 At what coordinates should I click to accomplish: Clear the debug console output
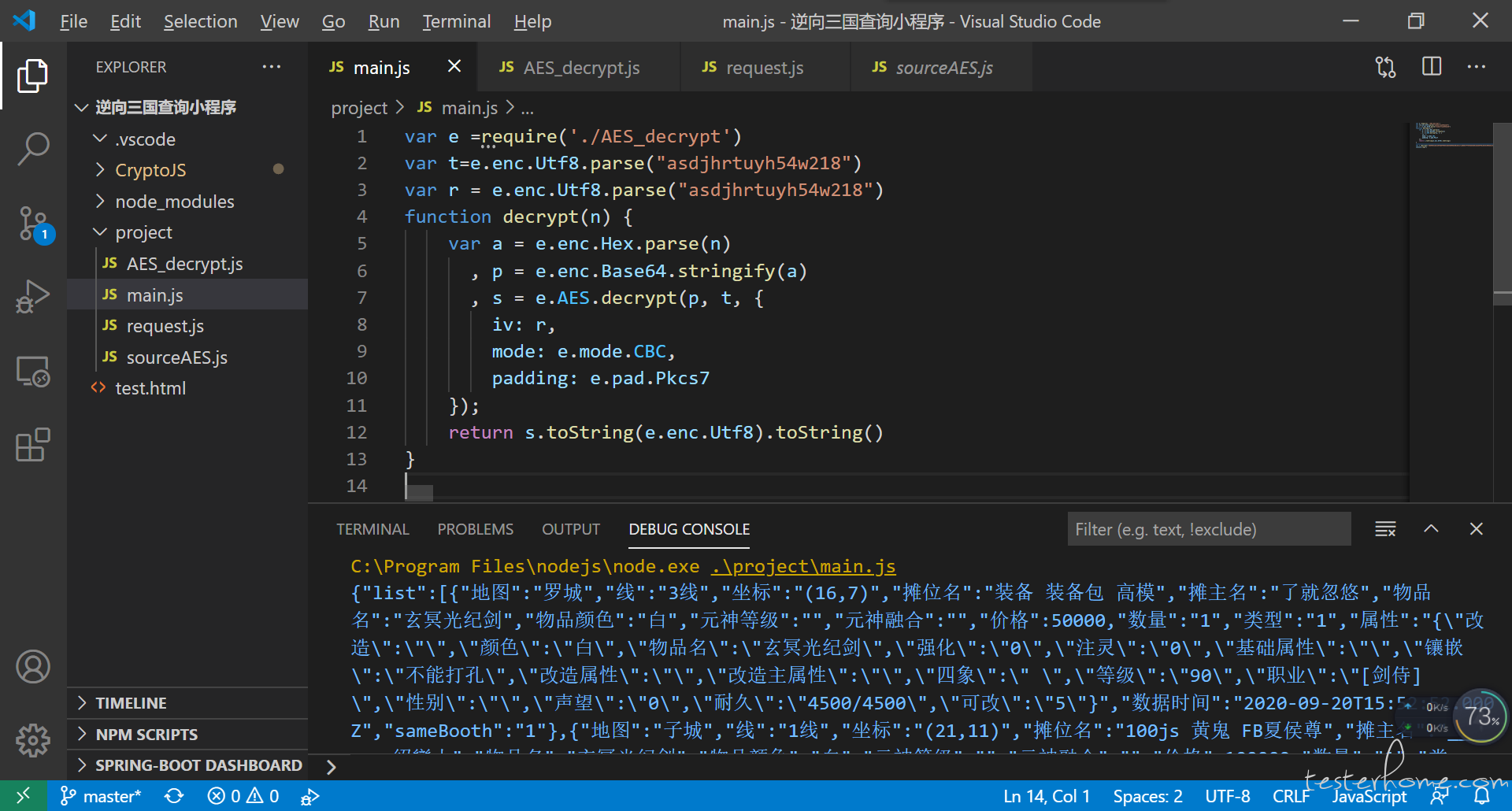[x=1385, y=529]
